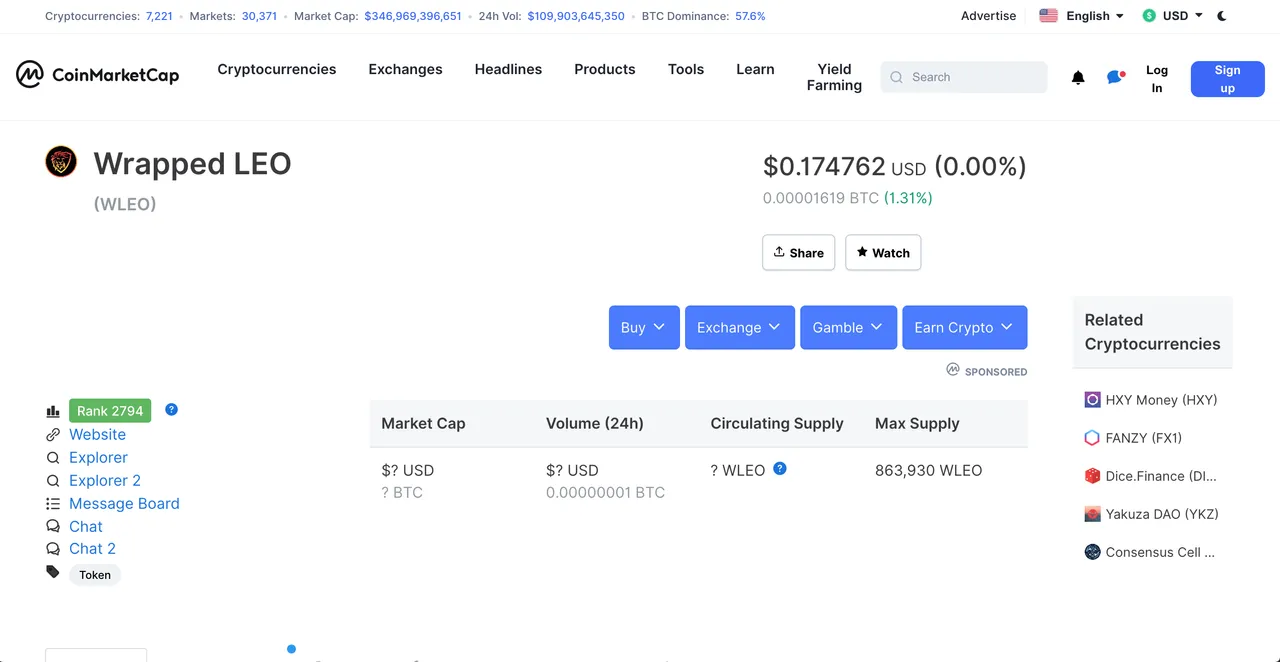
Task: Expand the Buy dropdown button
Action: 644,327
